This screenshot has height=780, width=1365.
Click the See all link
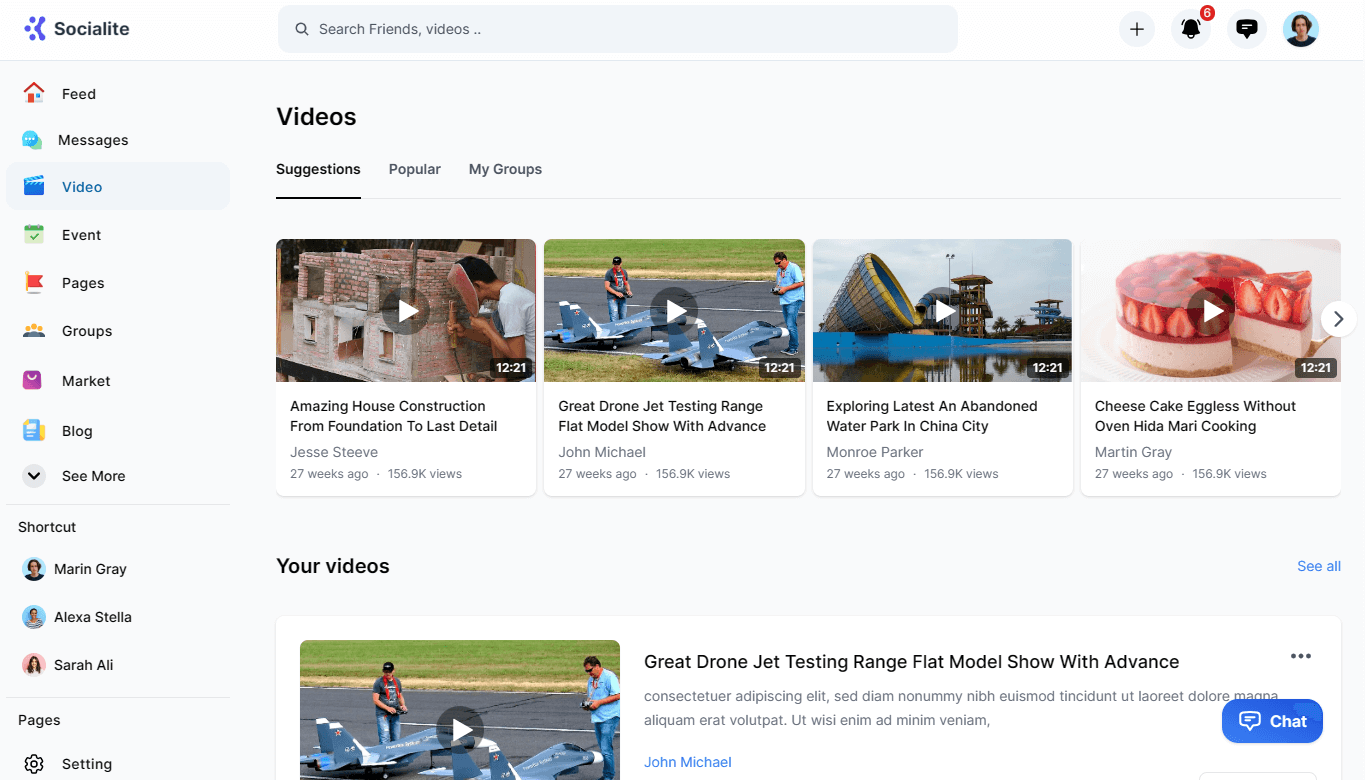click(x=1318, y=566)
